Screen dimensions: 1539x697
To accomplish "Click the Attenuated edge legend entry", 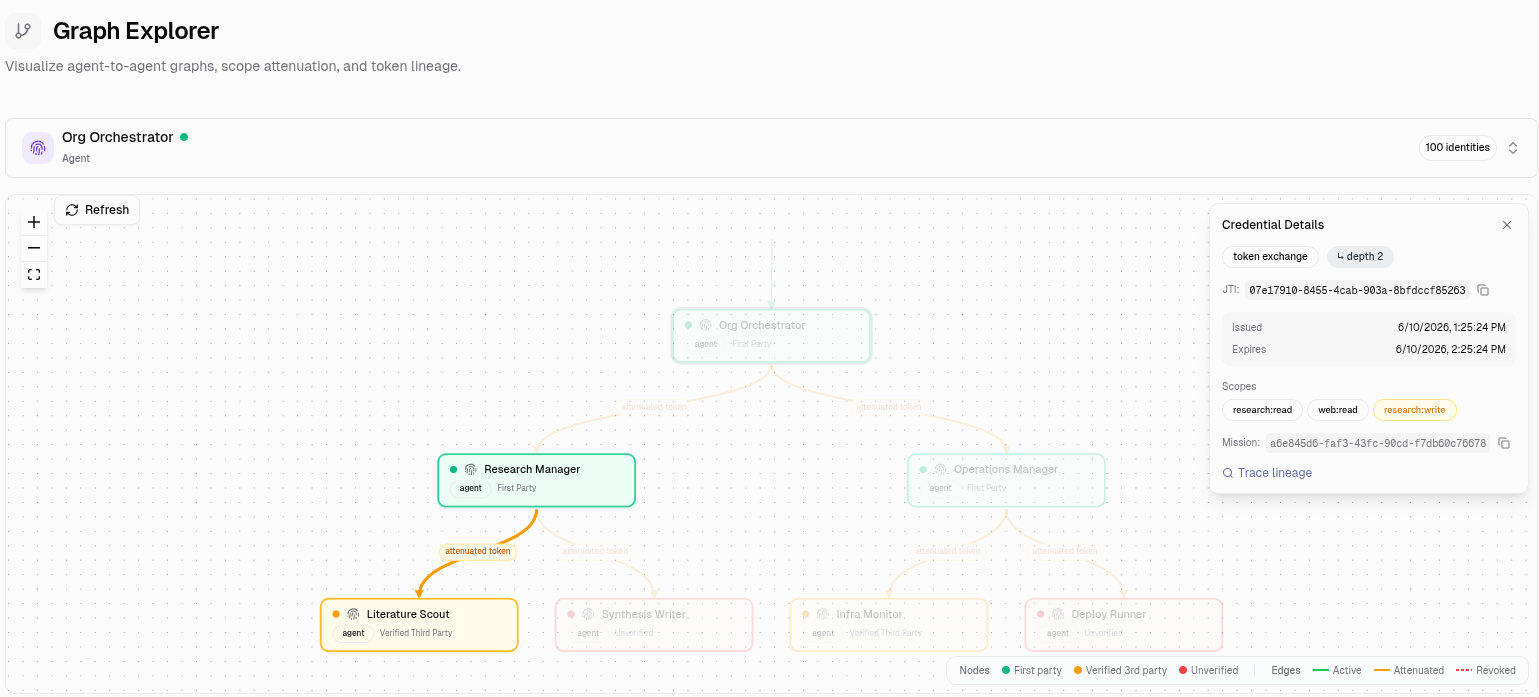I will tap(1409, 670).
